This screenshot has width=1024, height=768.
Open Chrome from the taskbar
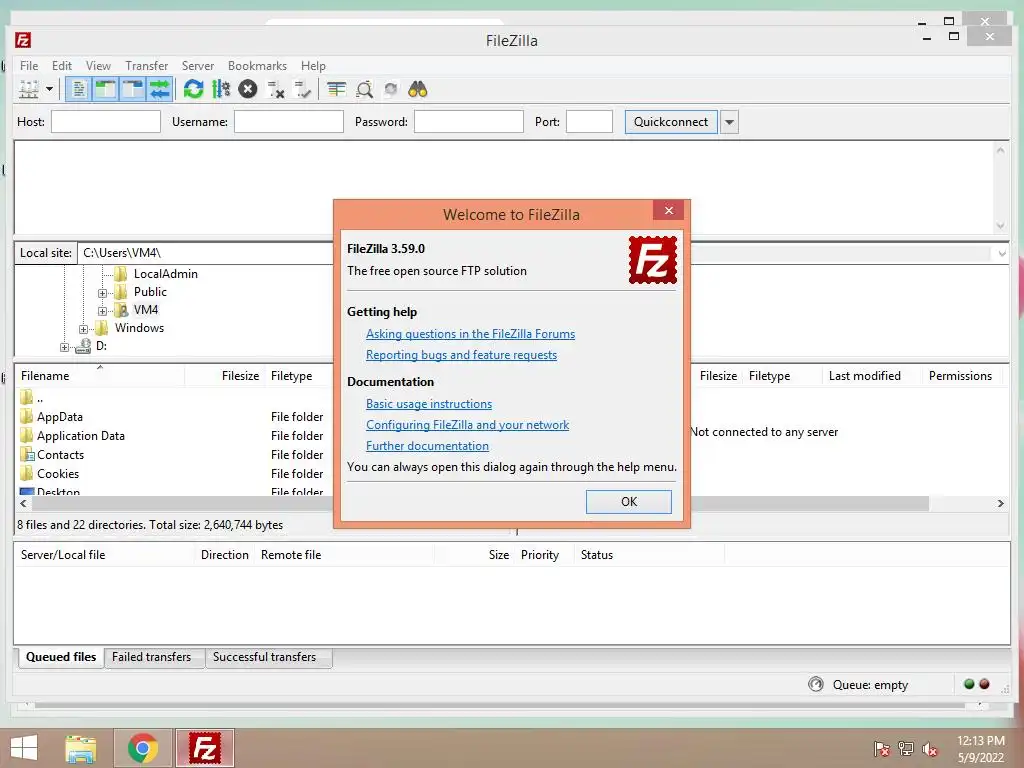143,748
